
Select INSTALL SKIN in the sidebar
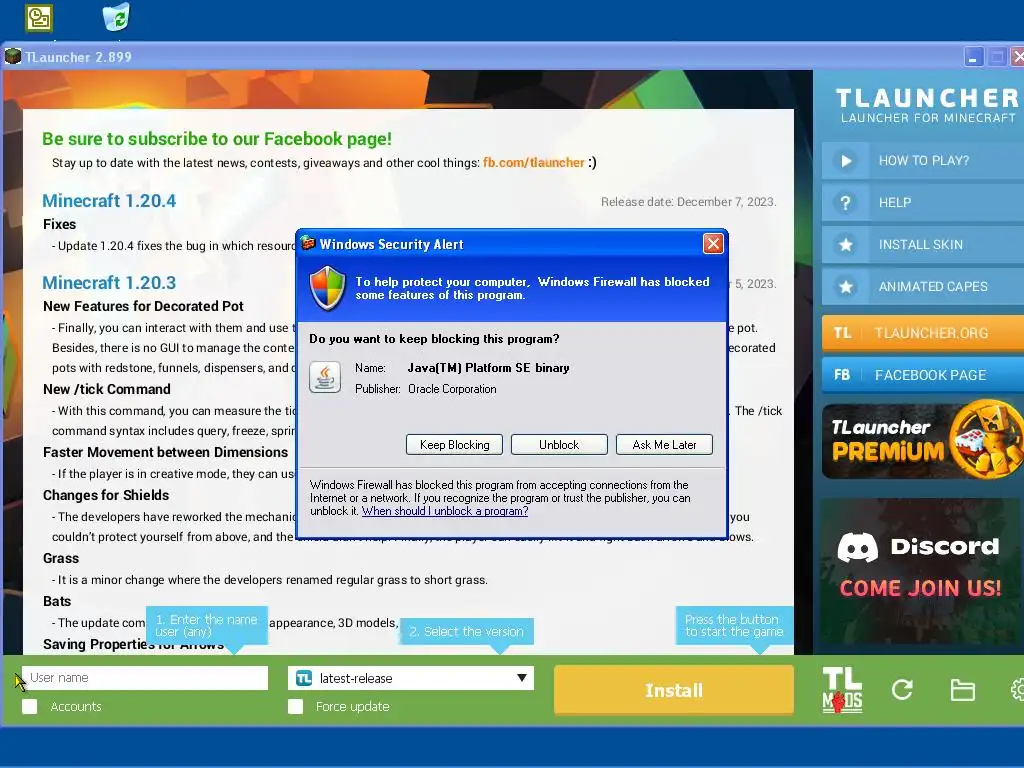(x=923, y=245)
